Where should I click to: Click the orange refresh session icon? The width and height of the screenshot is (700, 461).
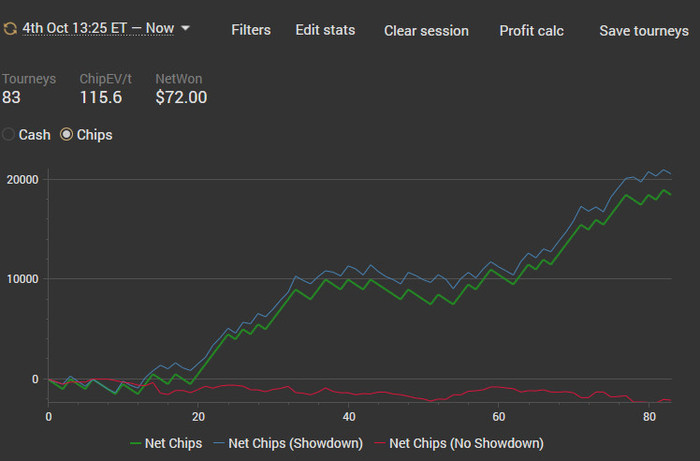(10, 29)
